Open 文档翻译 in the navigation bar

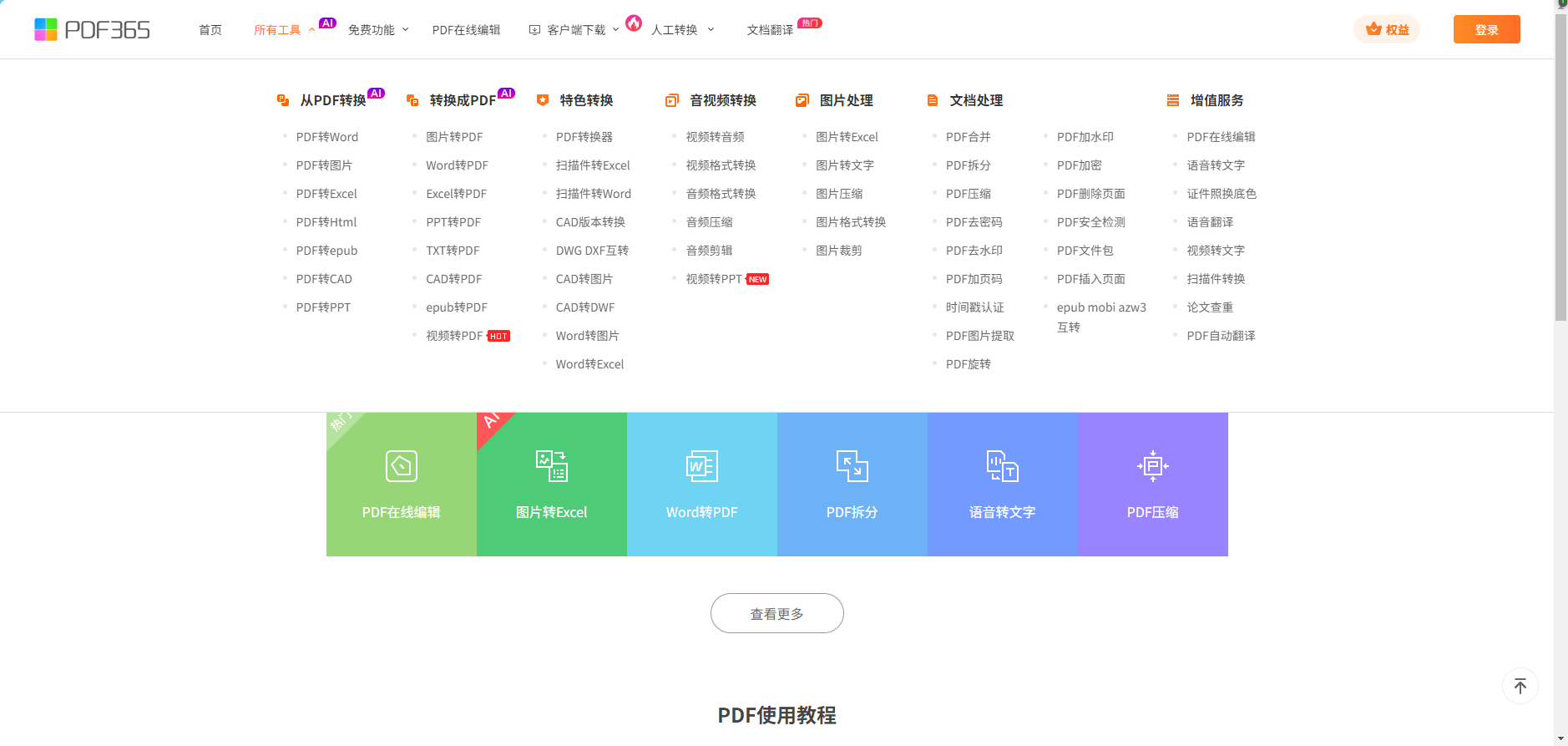(x=770, y=30)
